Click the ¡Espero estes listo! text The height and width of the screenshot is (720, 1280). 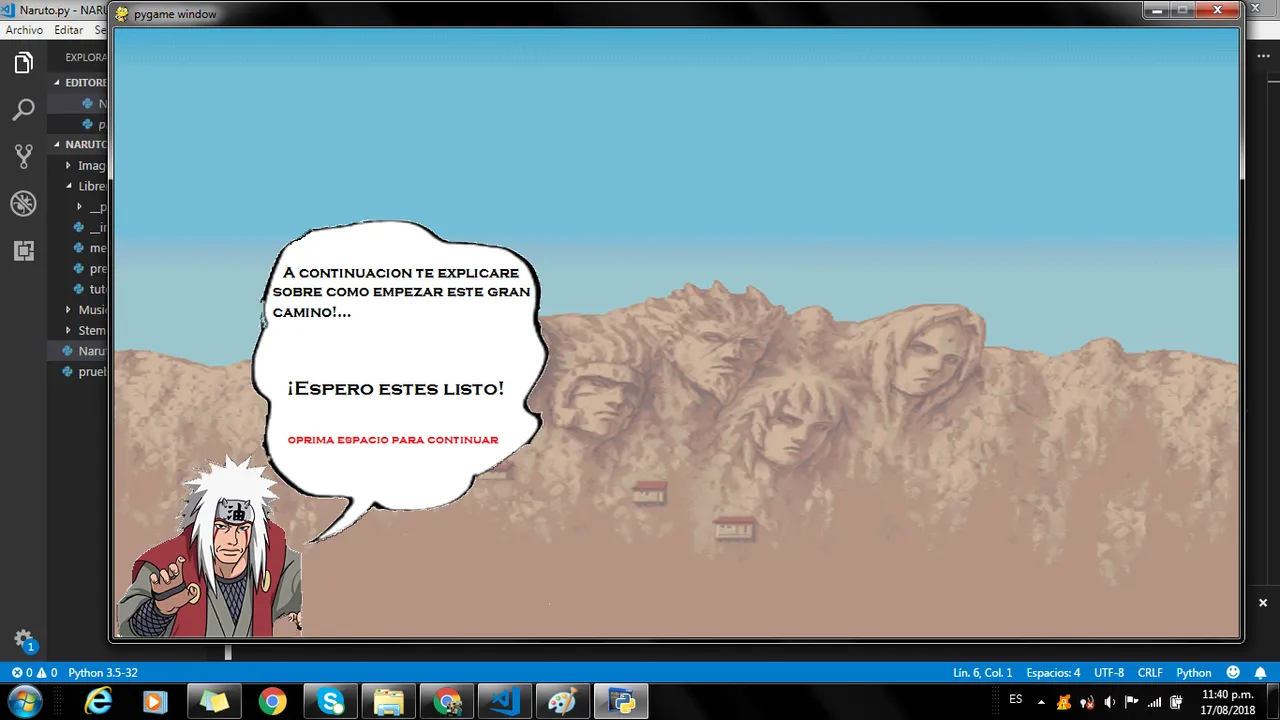click(x=395, y=388)
